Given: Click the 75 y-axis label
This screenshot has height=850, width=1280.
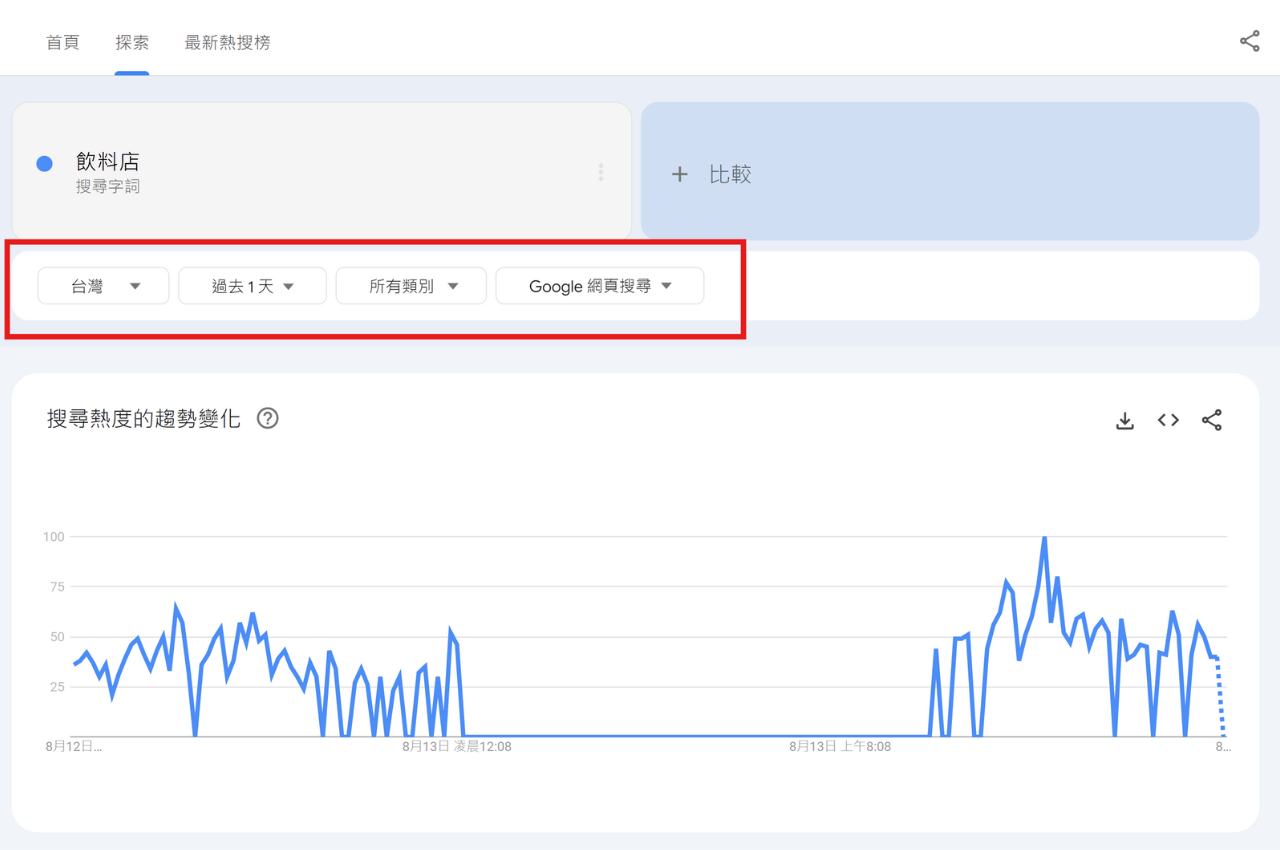Looking at the screenshot, I should (56, 587).
